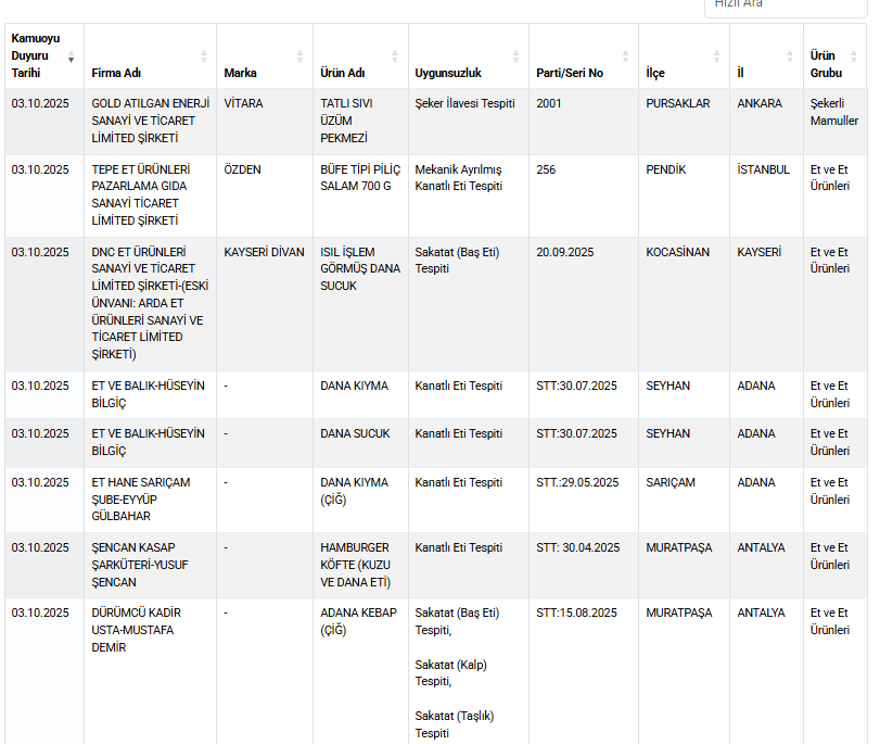Screen dimensions: 880x744
Task: Sort using the Uygunsuzluk header arrows icon
Action: [516, 57]
